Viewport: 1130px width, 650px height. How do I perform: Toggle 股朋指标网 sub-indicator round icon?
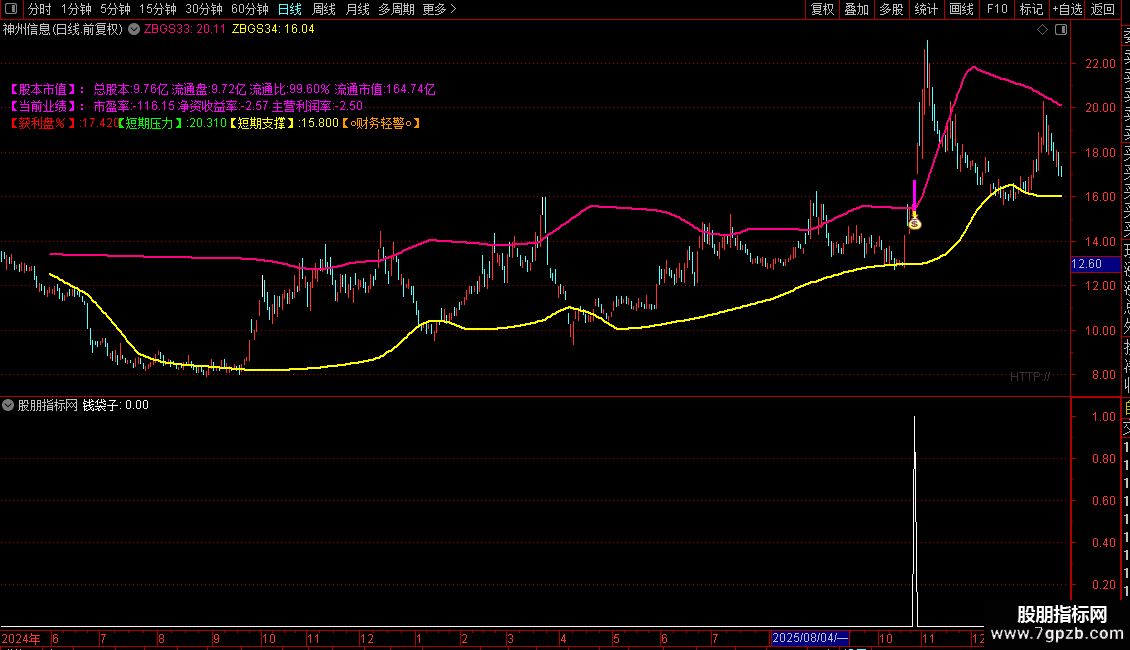point(8,405)
